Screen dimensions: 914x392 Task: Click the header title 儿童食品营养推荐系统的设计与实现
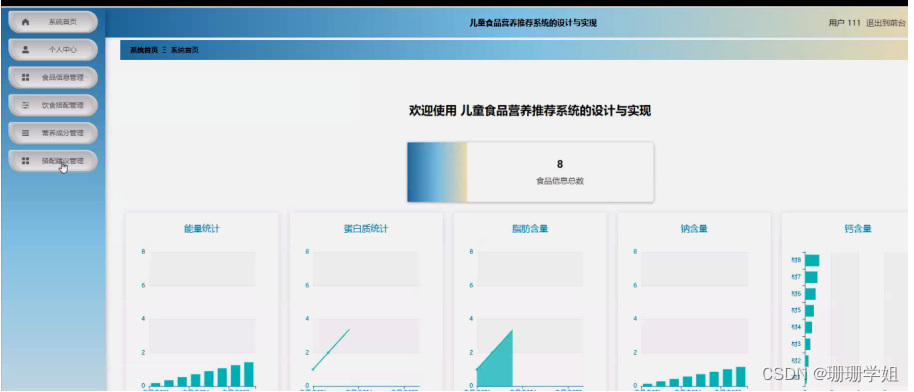(x=533, y=23)
